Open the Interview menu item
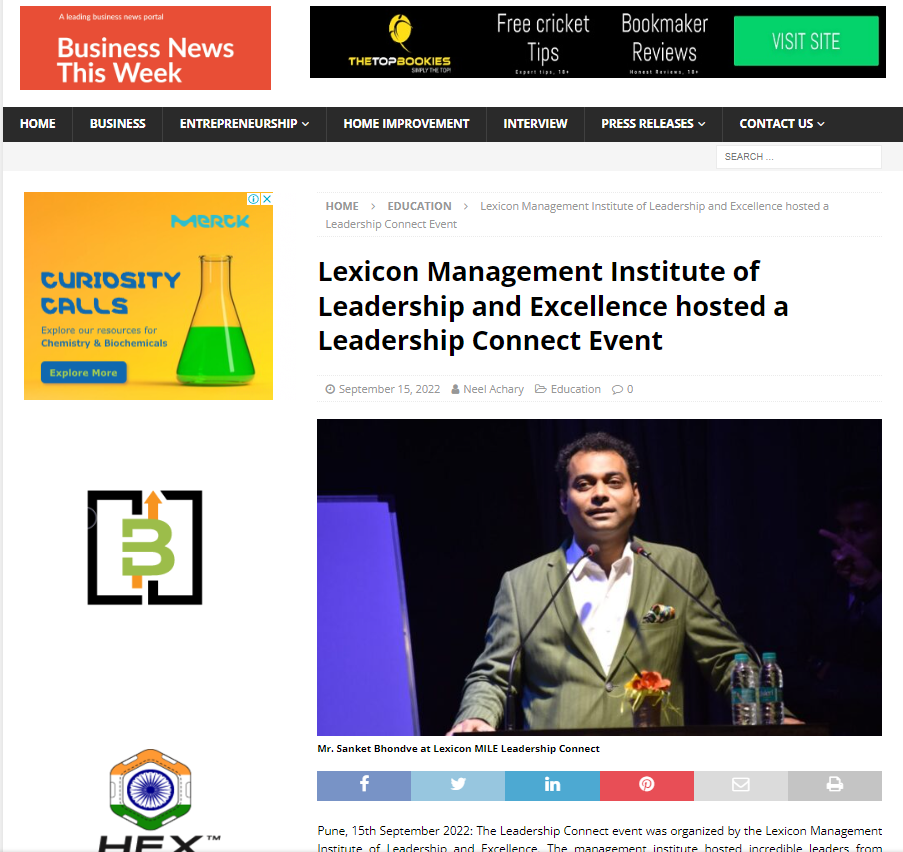The height and width of the screenshot is (852, 903). coord(535,124)
